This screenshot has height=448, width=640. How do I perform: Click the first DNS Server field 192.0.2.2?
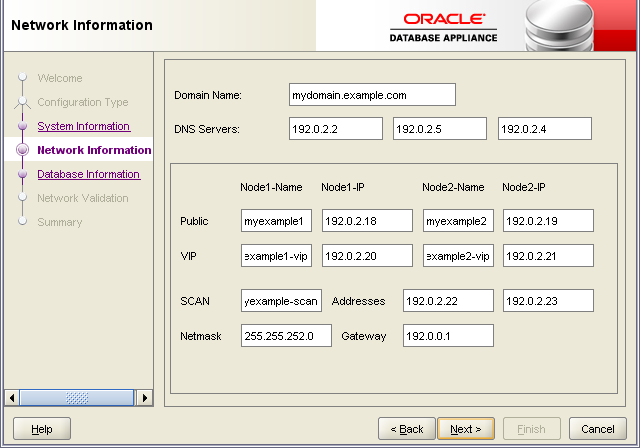tap(336, 129)
